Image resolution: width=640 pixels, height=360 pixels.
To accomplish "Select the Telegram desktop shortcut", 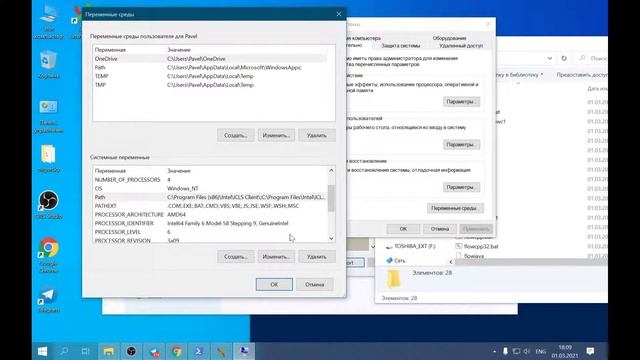I will [x=49, y=300].
